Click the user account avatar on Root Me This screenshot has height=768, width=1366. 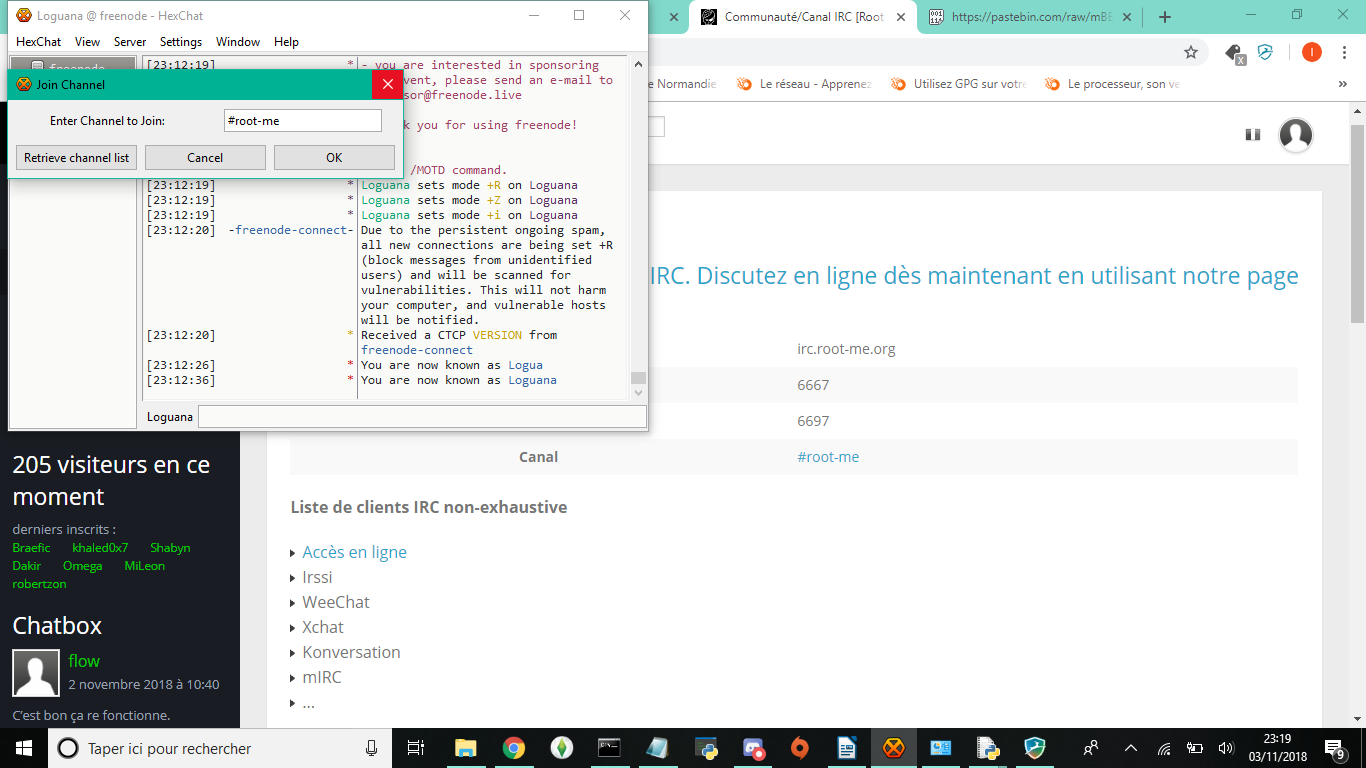coord(1296,134)
